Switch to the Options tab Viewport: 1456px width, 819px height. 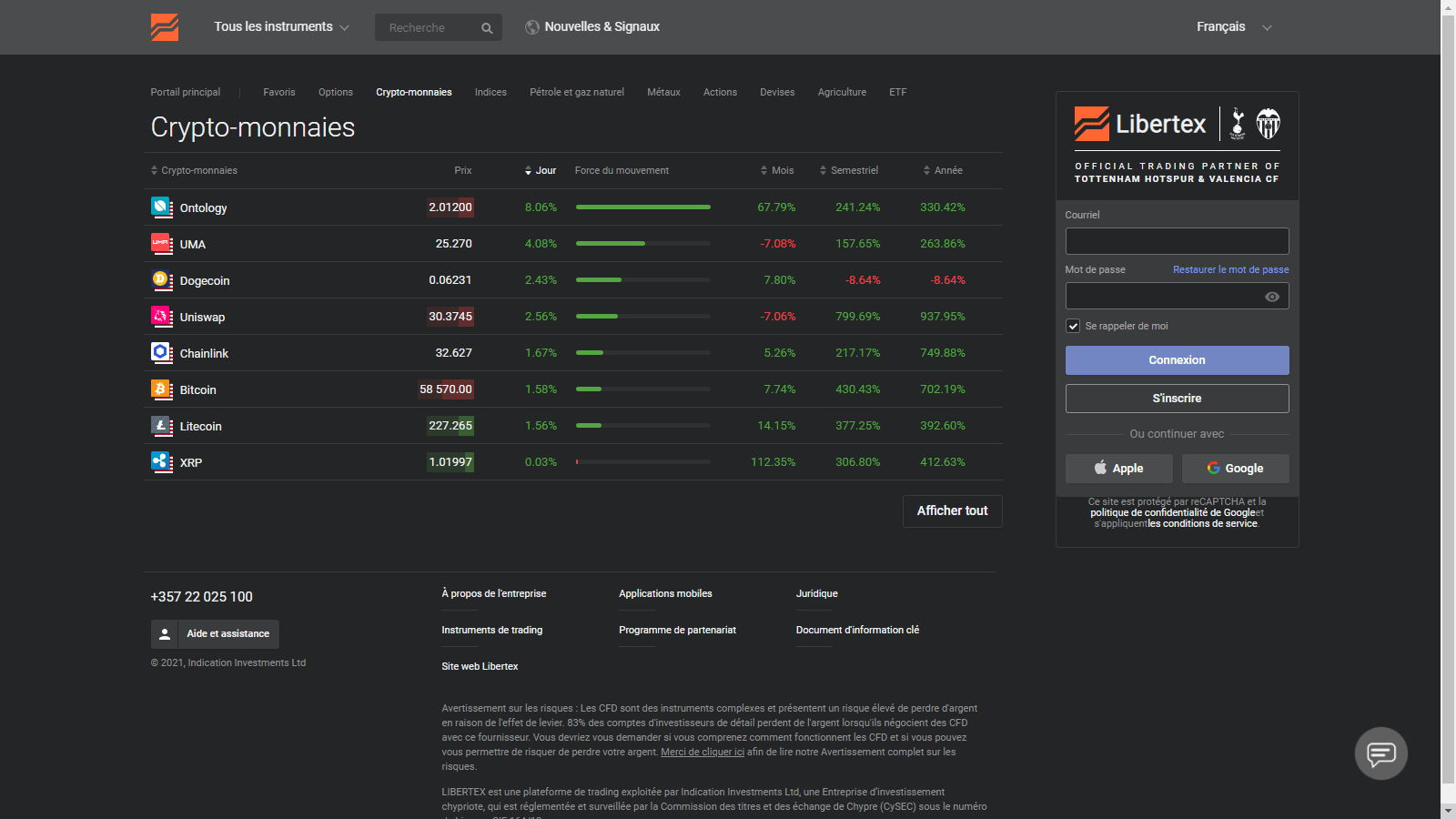pos(336,92)
